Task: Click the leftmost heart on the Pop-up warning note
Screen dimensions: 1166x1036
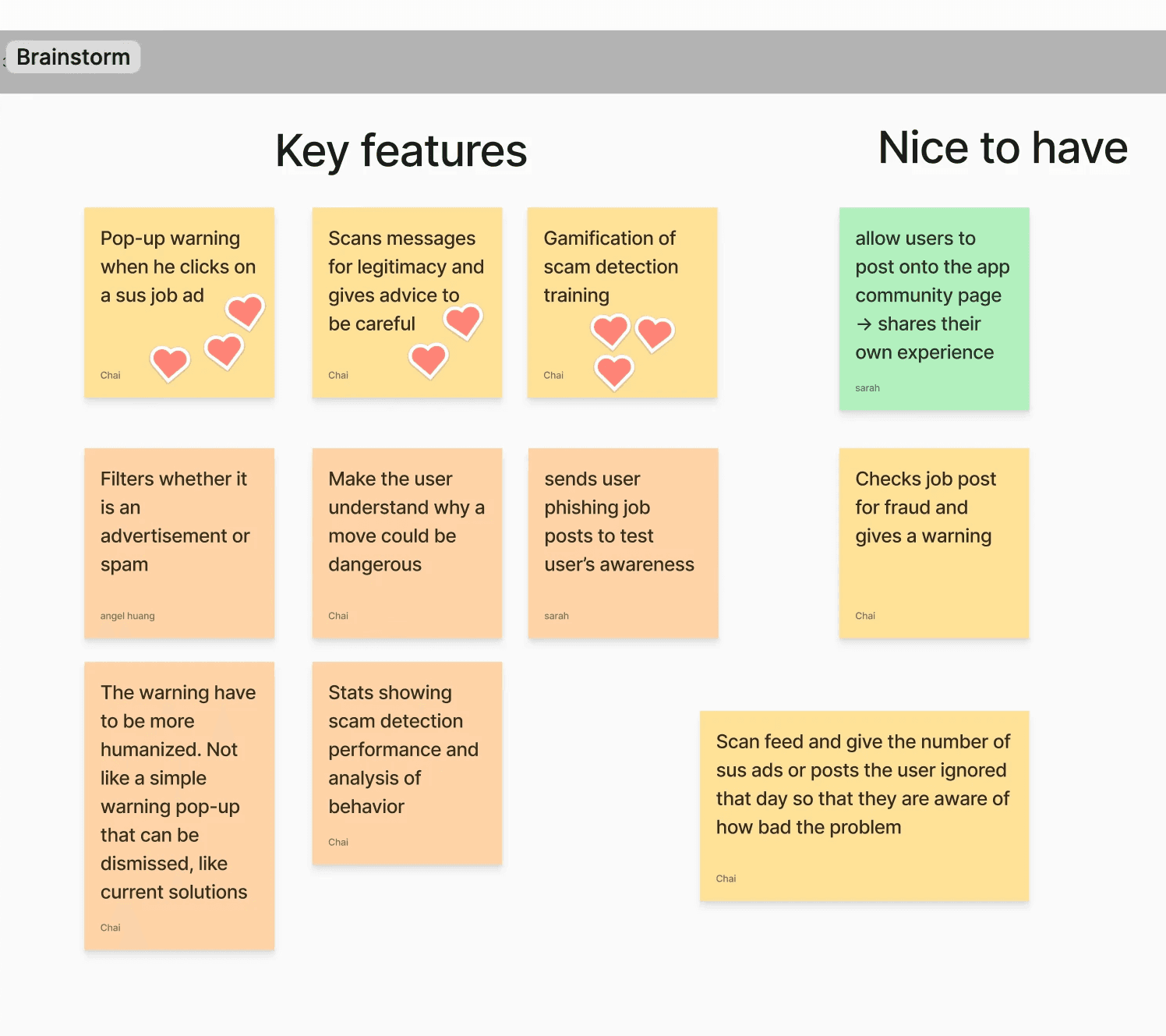Action: (x=170, y=363)
